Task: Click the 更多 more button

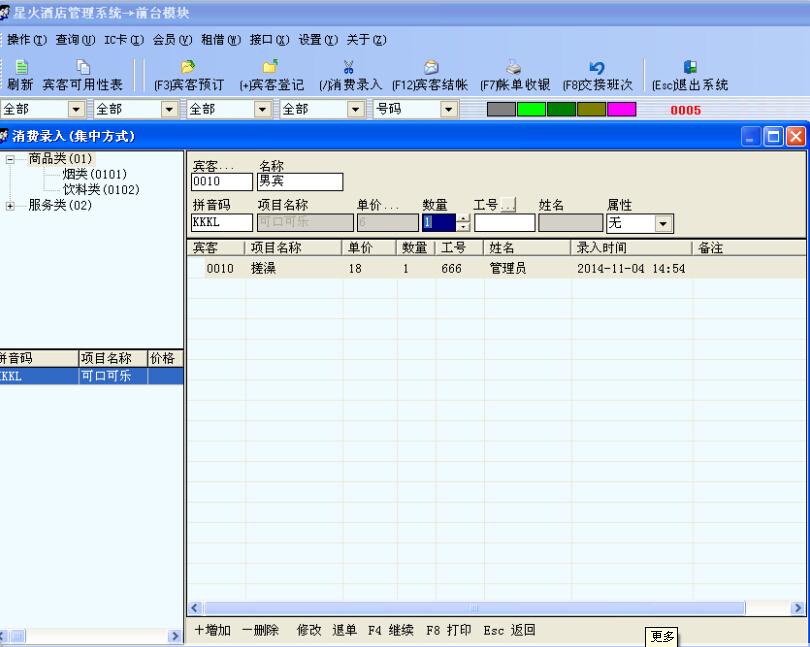Action: point(662,637)
